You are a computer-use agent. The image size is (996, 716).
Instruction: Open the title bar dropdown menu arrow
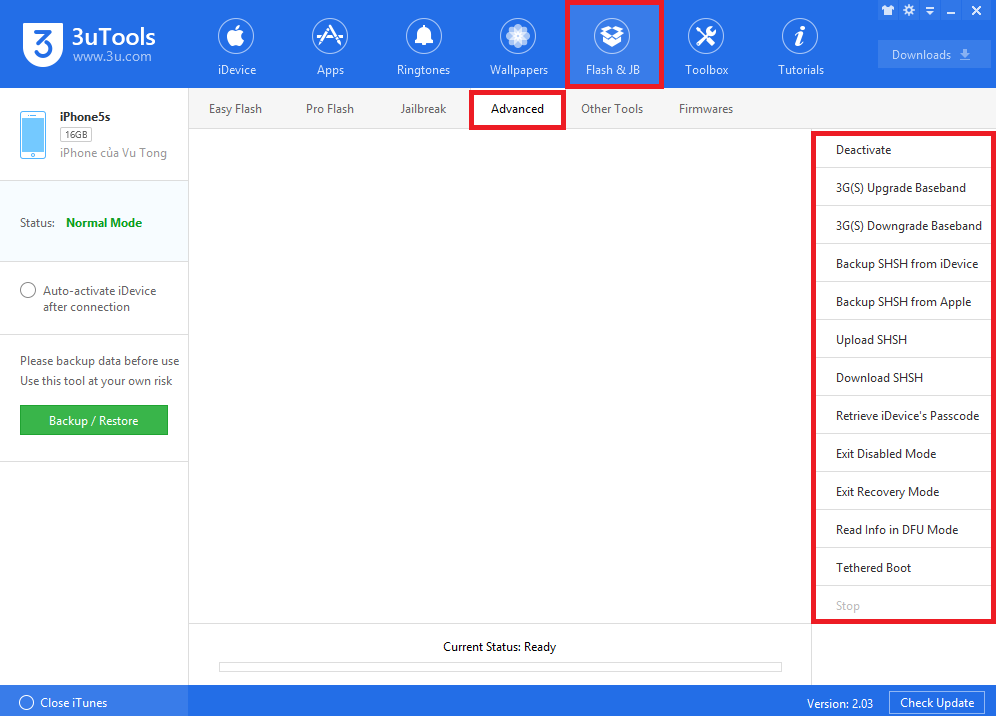930,11
